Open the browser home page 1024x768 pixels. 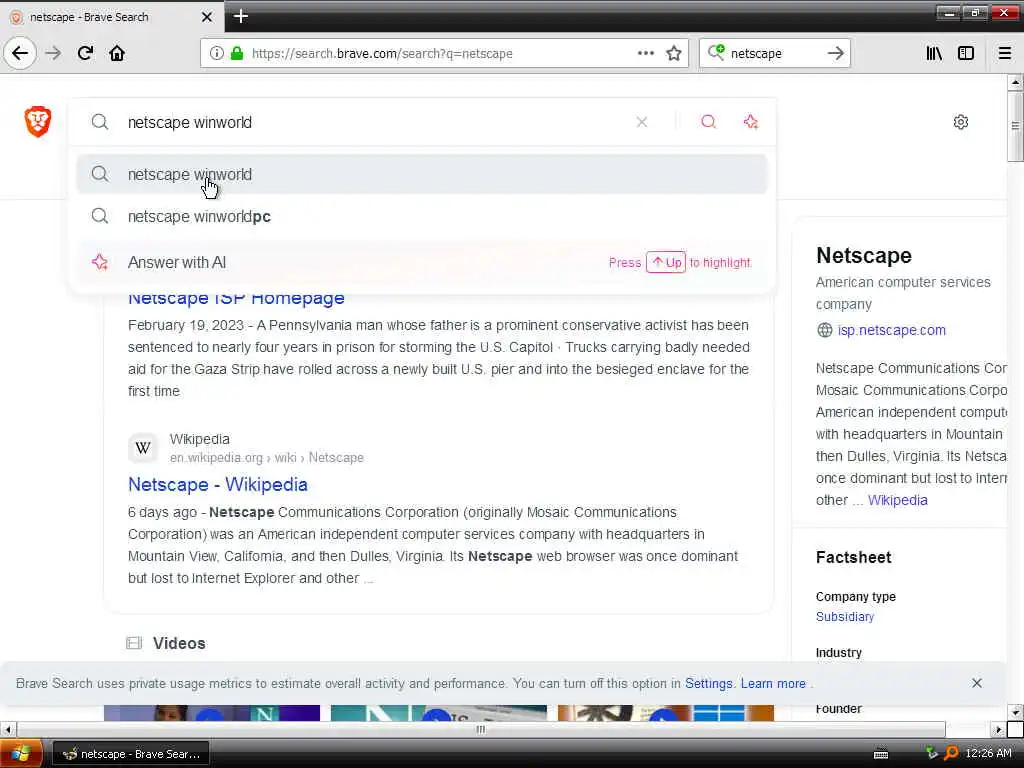click(x=117, y=53)
